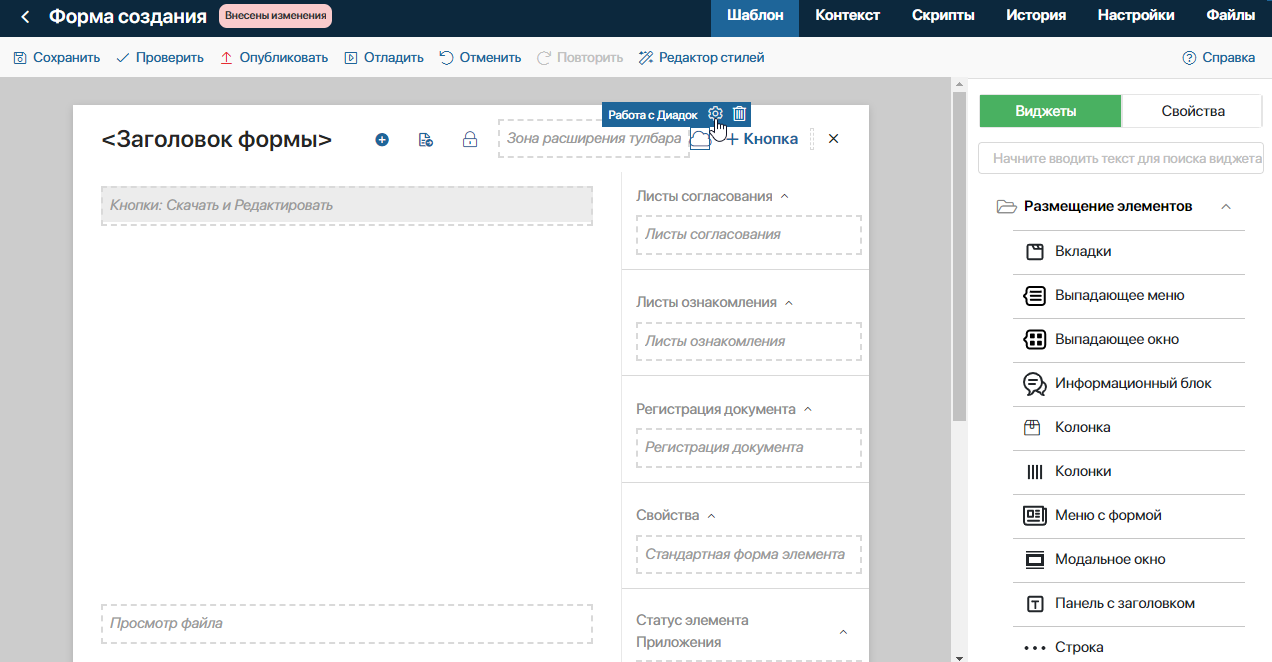Click the back arrow beside Форма создания
The width and height of the screenshot is (1272, 662).
point(25,17)
